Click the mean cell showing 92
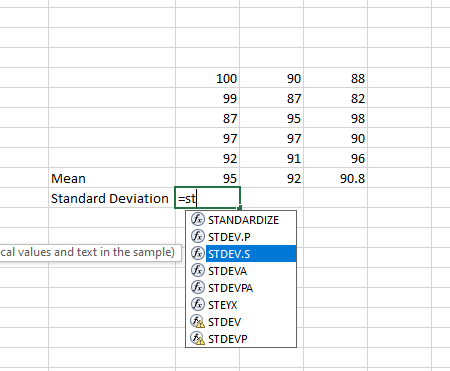The width and height of the screenshot is (450, 371). pos(271,178)
